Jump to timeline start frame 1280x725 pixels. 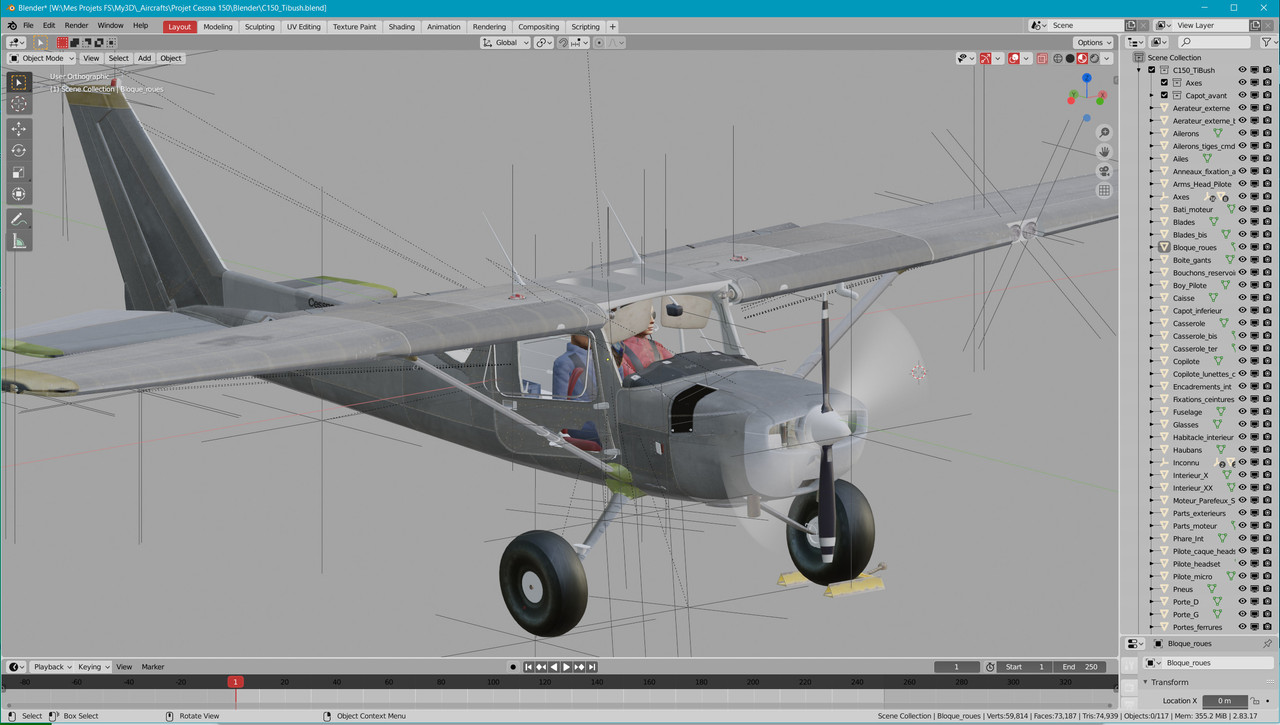(x=529, y=667)
